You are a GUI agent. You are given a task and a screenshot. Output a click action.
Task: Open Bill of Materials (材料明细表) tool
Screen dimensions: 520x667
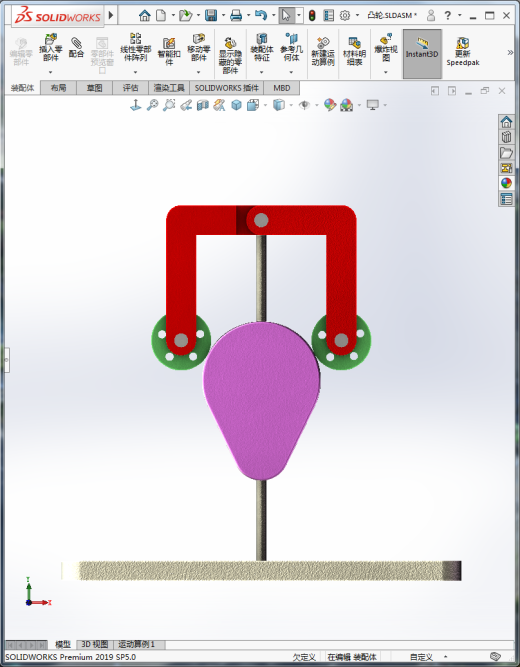(354, 51)
